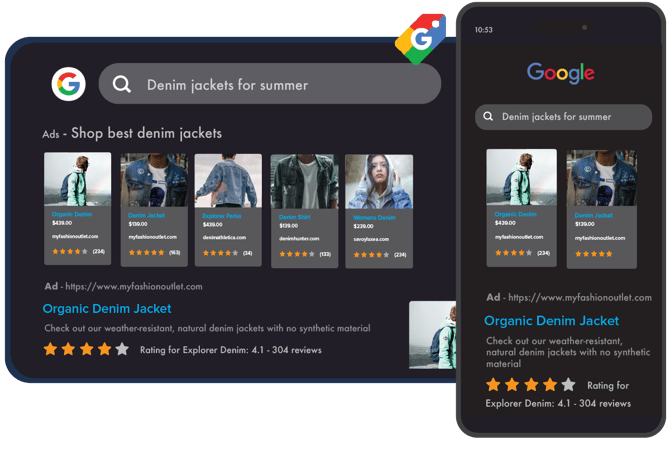
Task: Click the (163) review count on Denim Jacket card
Action: click(x=174, y=253)
